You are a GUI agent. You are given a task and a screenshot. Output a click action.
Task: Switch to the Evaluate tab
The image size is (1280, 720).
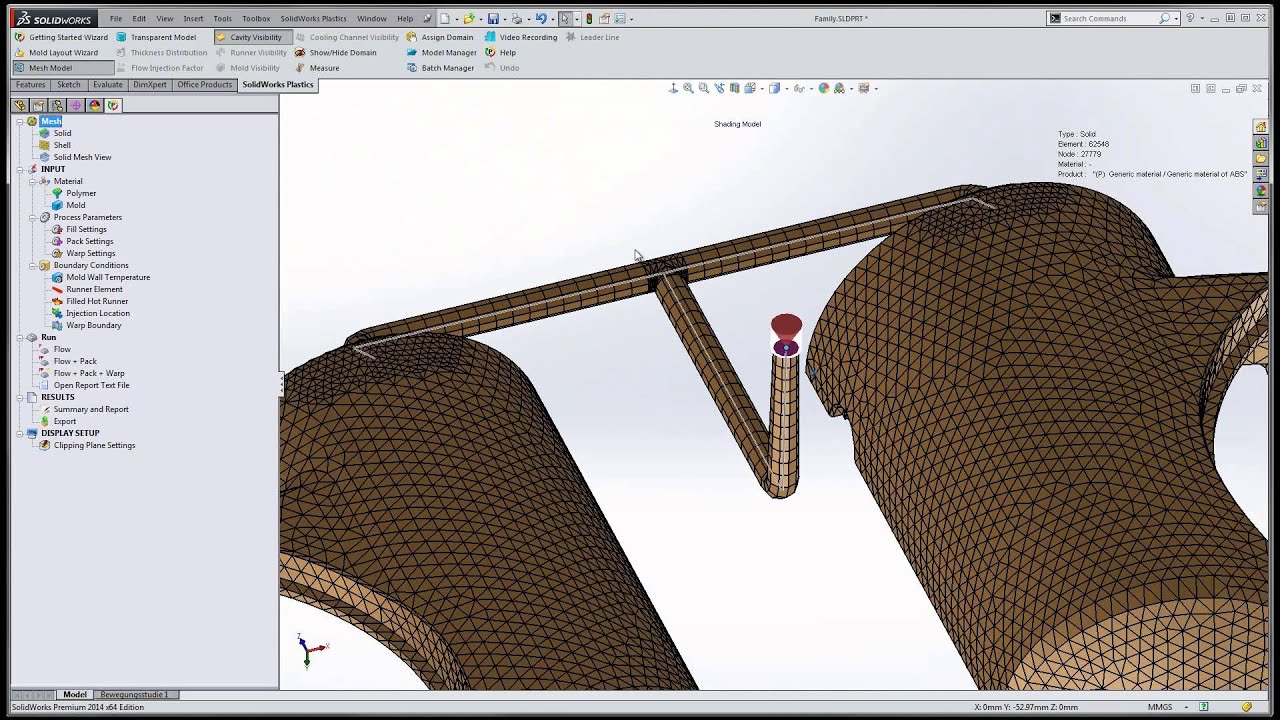tap(108, 85)
